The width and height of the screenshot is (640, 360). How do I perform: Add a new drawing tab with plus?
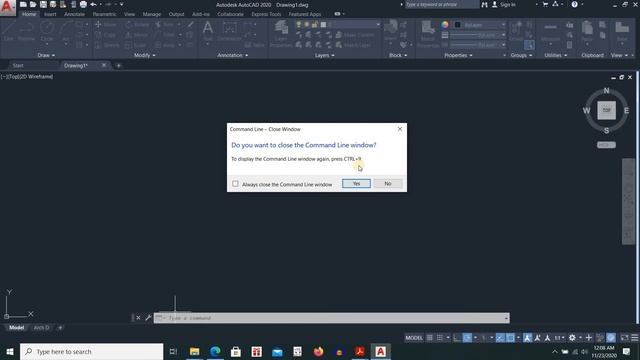click(x=118, y=65)
